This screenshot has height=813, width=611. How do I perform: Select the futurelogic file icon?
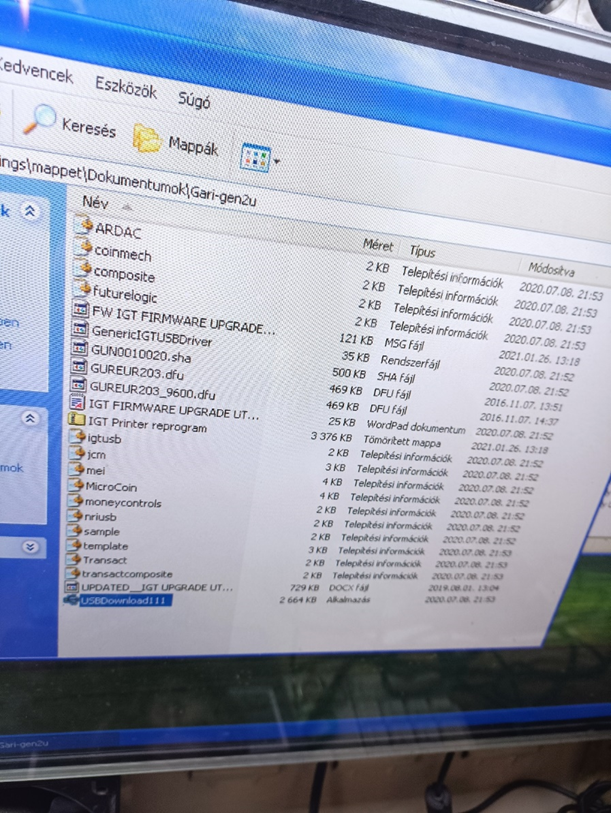(82, 288)
